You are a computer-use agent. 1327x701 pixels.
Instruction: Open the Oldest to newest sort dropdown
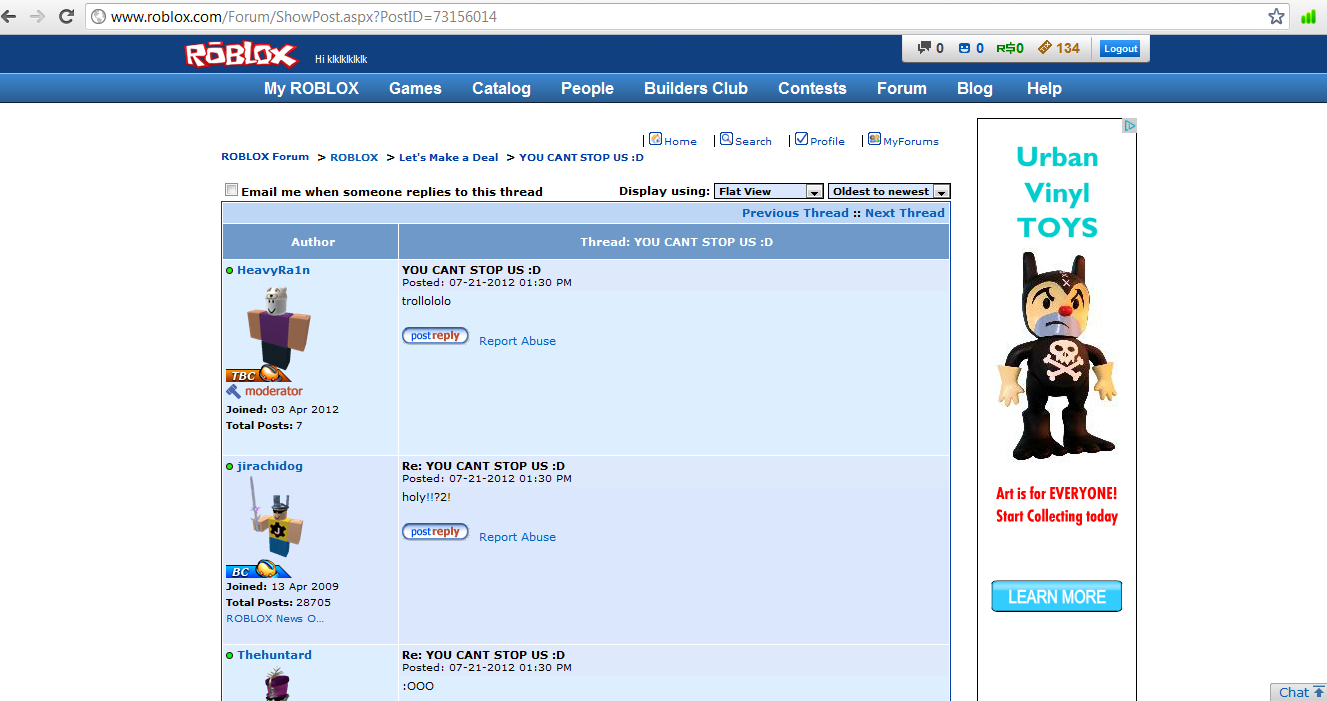click(889, 191)
